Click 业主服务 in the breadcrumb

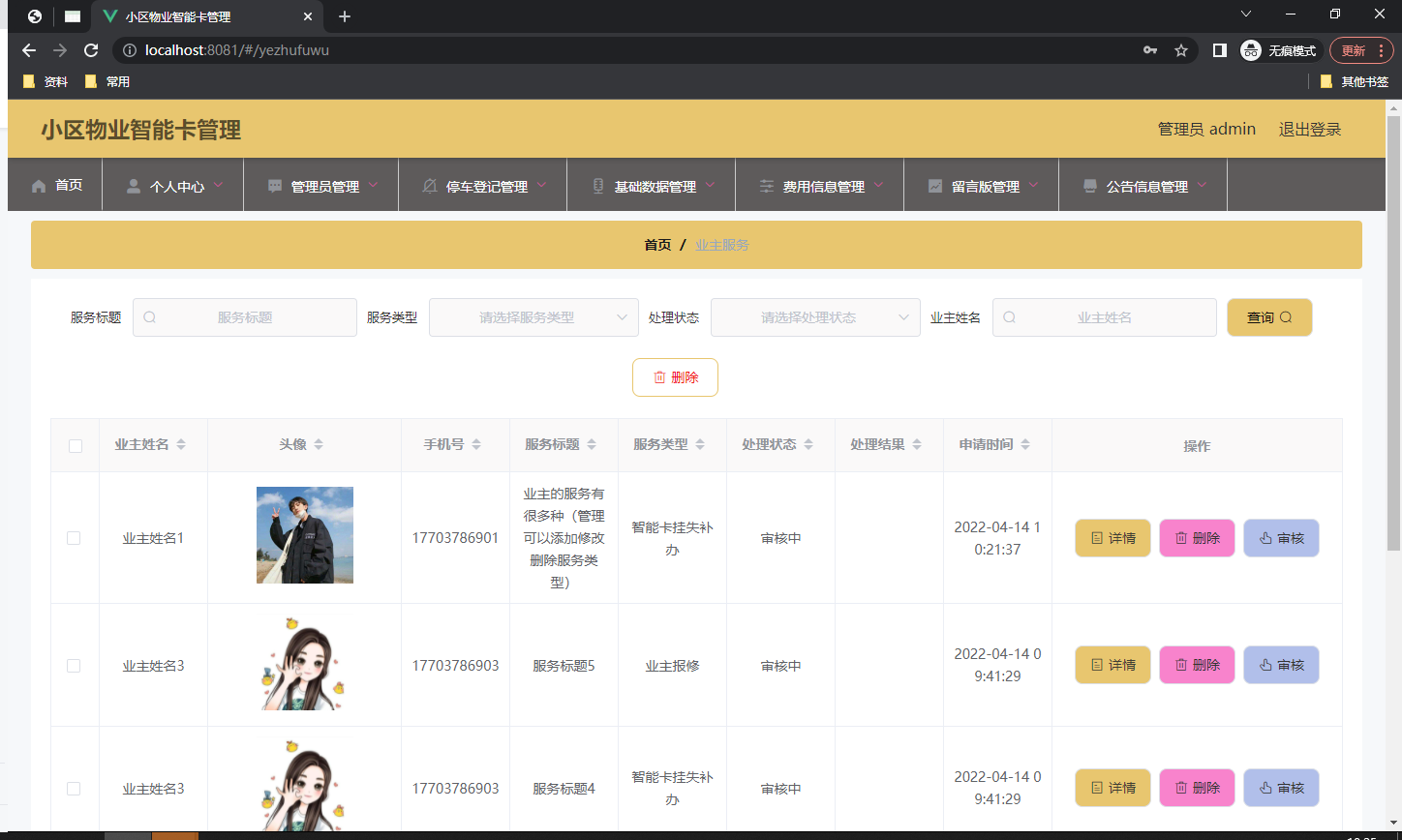point(722,245)
